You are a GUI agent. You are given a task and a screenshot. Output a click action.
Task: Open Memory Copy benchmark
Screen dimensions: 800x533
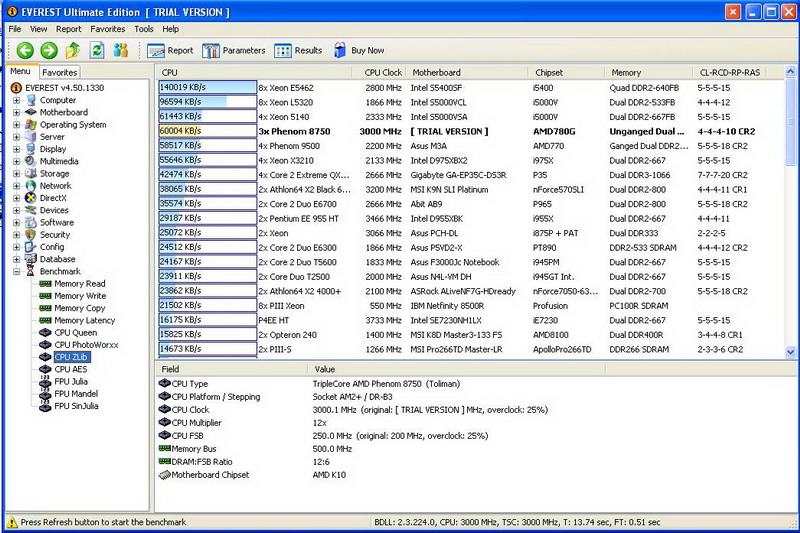80,308
